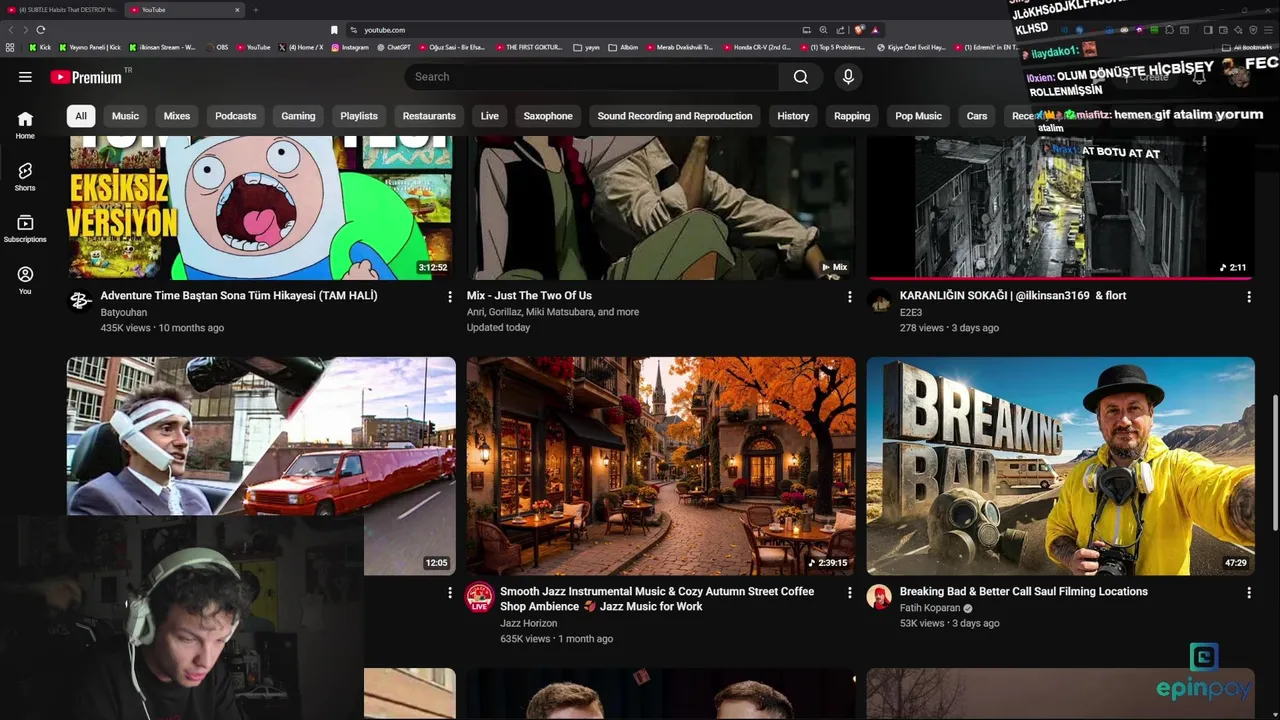Open the Fatih Koparan channel name link

pos(930,608)
